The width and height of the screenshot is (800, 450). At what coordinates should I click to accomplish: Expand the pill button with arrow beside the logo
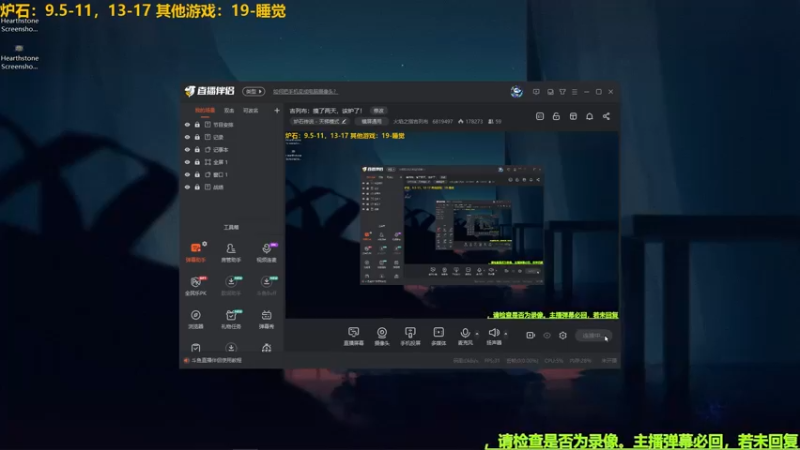254,91
